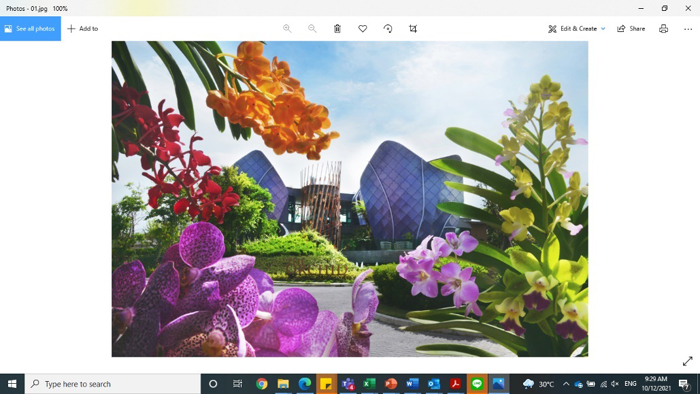Rotate the photo using rotate icon
700x394 pixels.
[x=388, y=29]
